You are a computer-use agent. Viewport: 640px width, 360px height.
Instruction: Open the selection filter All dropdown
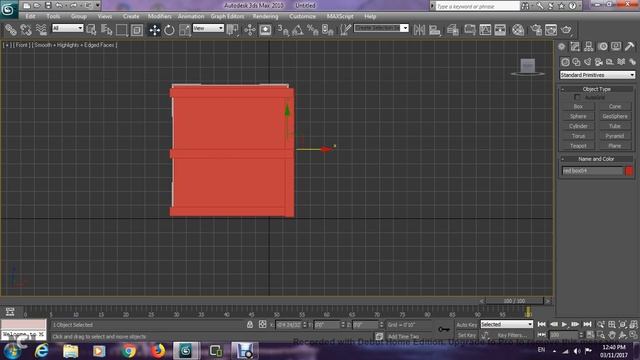(x=67, y=28)
